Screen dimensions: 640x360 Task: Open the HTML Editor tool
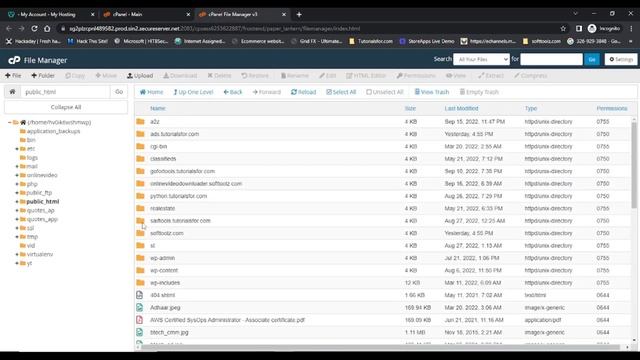coord(366,76)
